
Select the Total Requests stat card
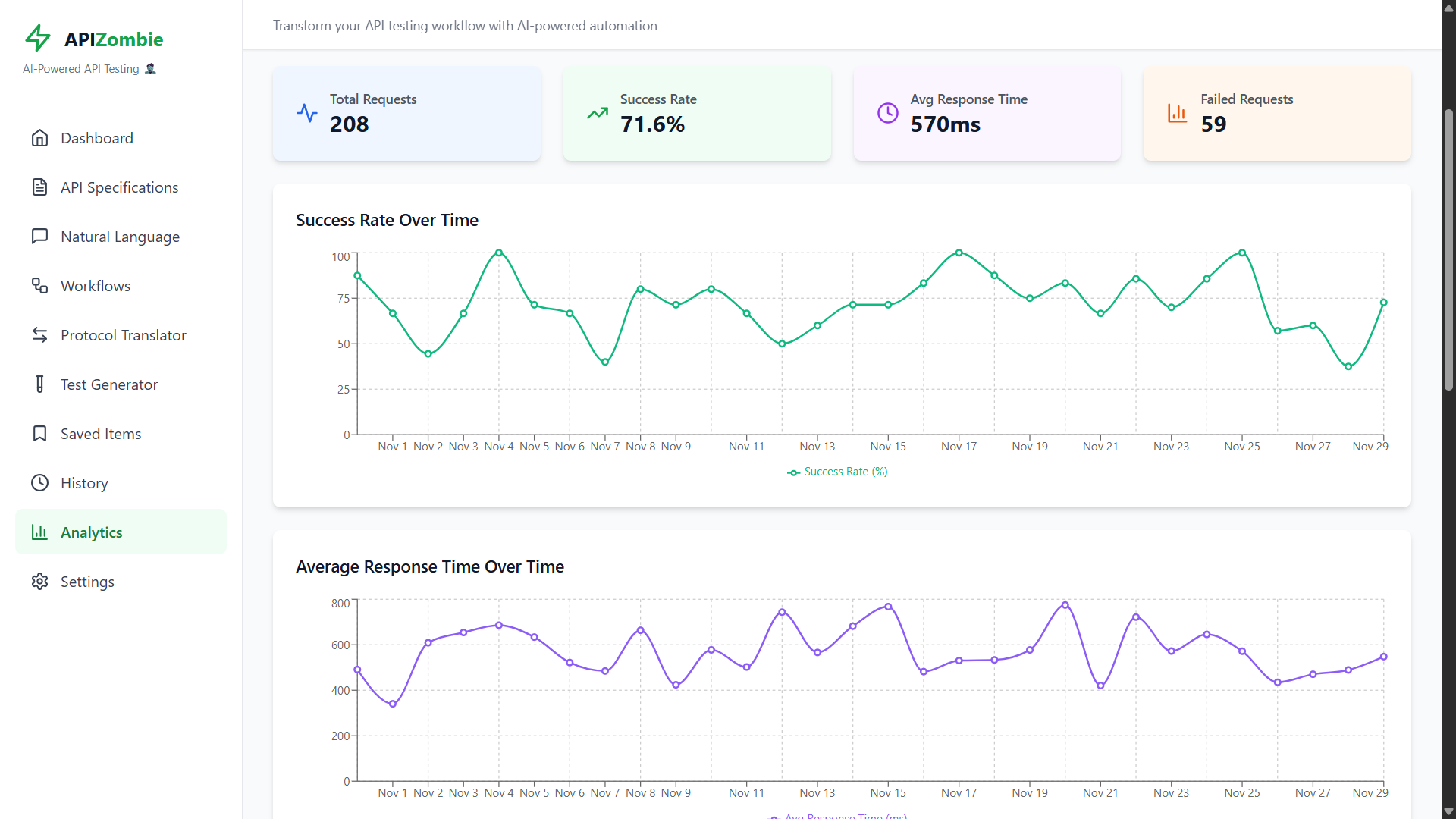[406, 114]
